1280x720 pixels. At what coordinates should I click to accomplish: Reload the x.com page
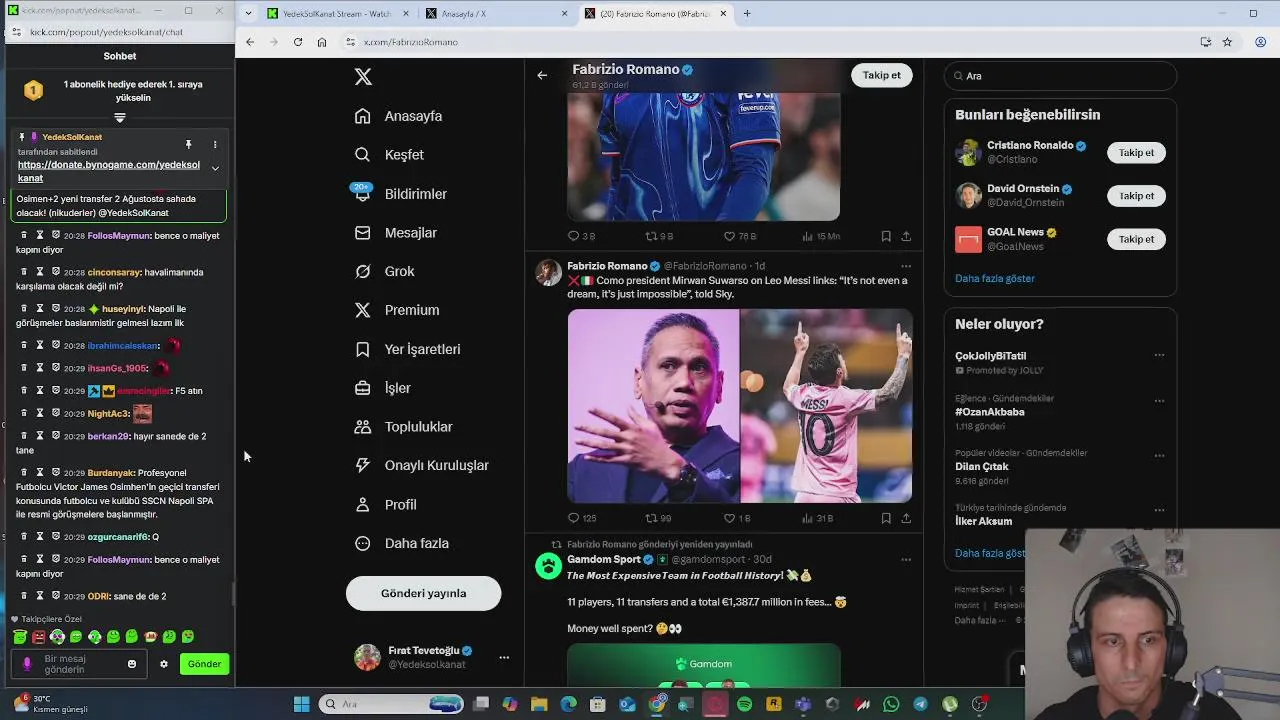[297, 42]
